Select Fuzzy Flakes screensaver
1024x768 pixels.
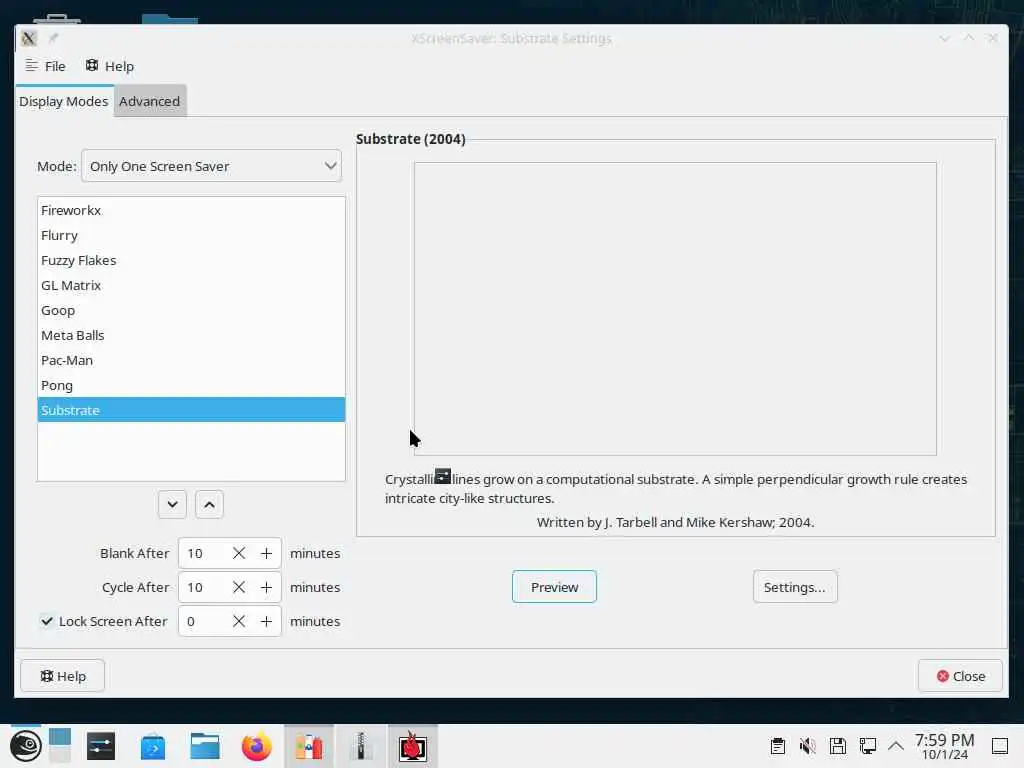191,260
